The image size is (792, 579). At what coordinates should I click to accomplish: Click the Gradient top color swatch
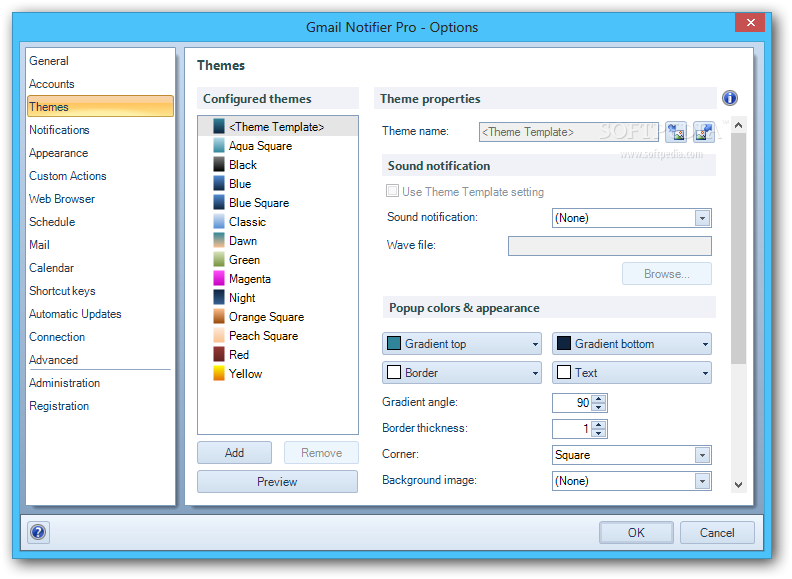coord(394,344)
